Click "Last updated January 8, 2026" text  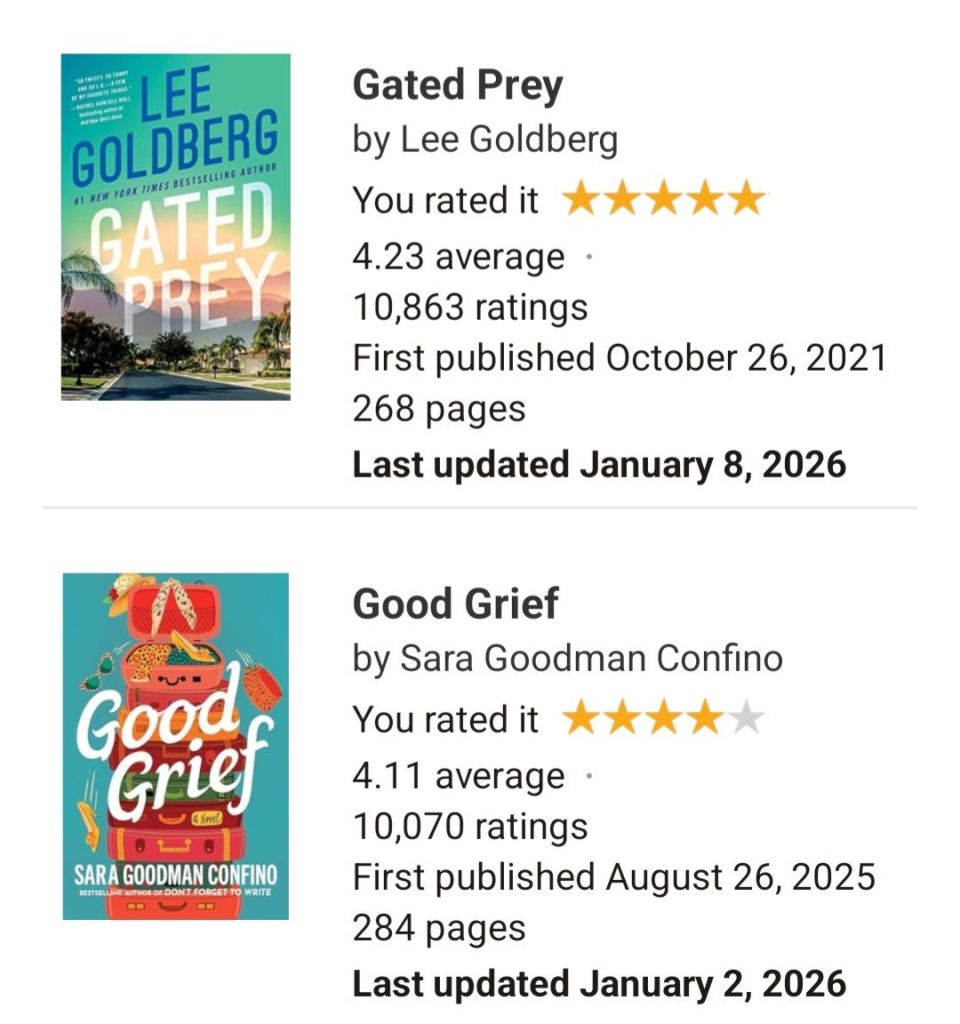pyautogui.click(x=599, y=464)
